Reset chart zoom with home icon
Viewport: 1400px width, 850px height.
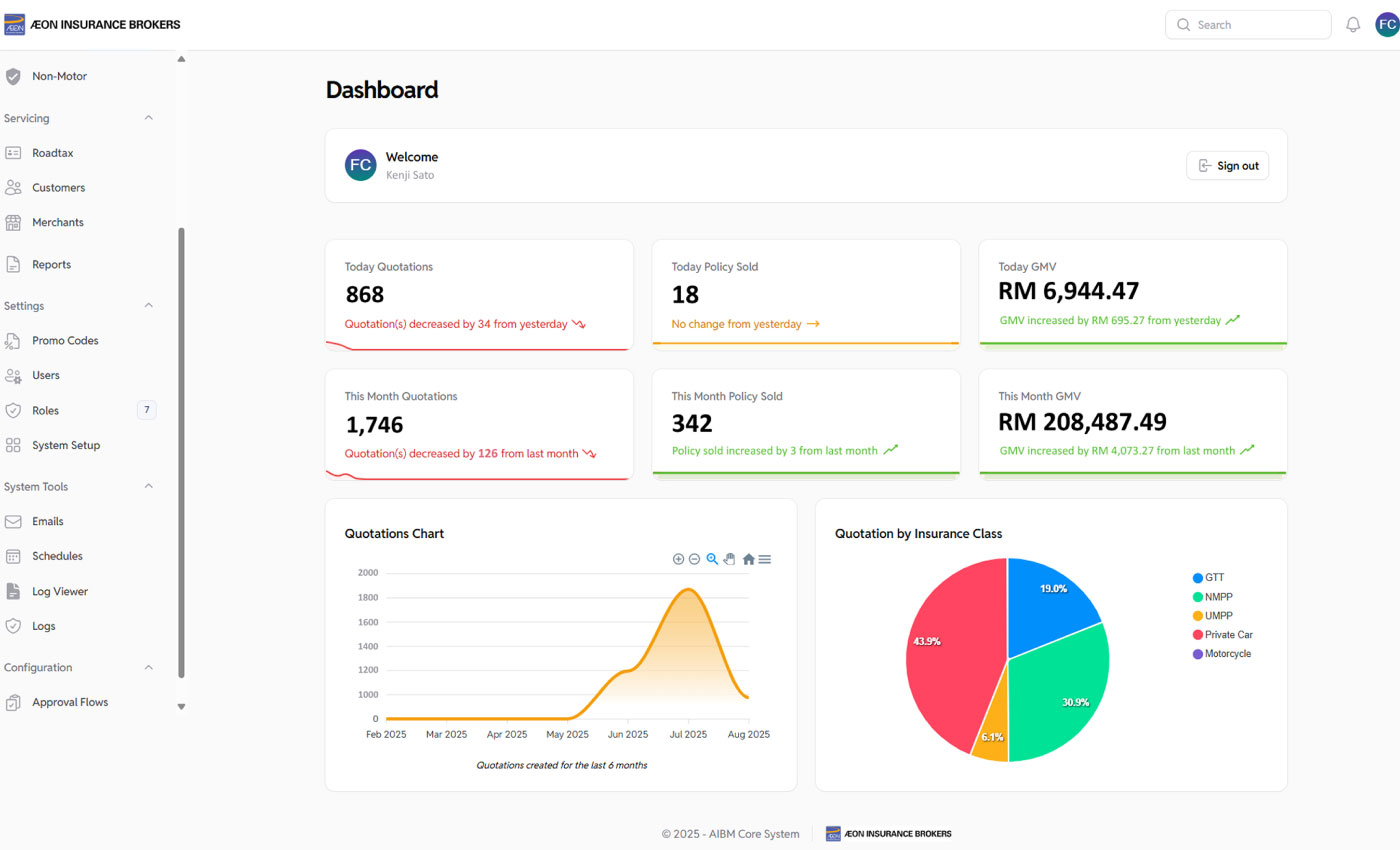[x=748, y=559]
